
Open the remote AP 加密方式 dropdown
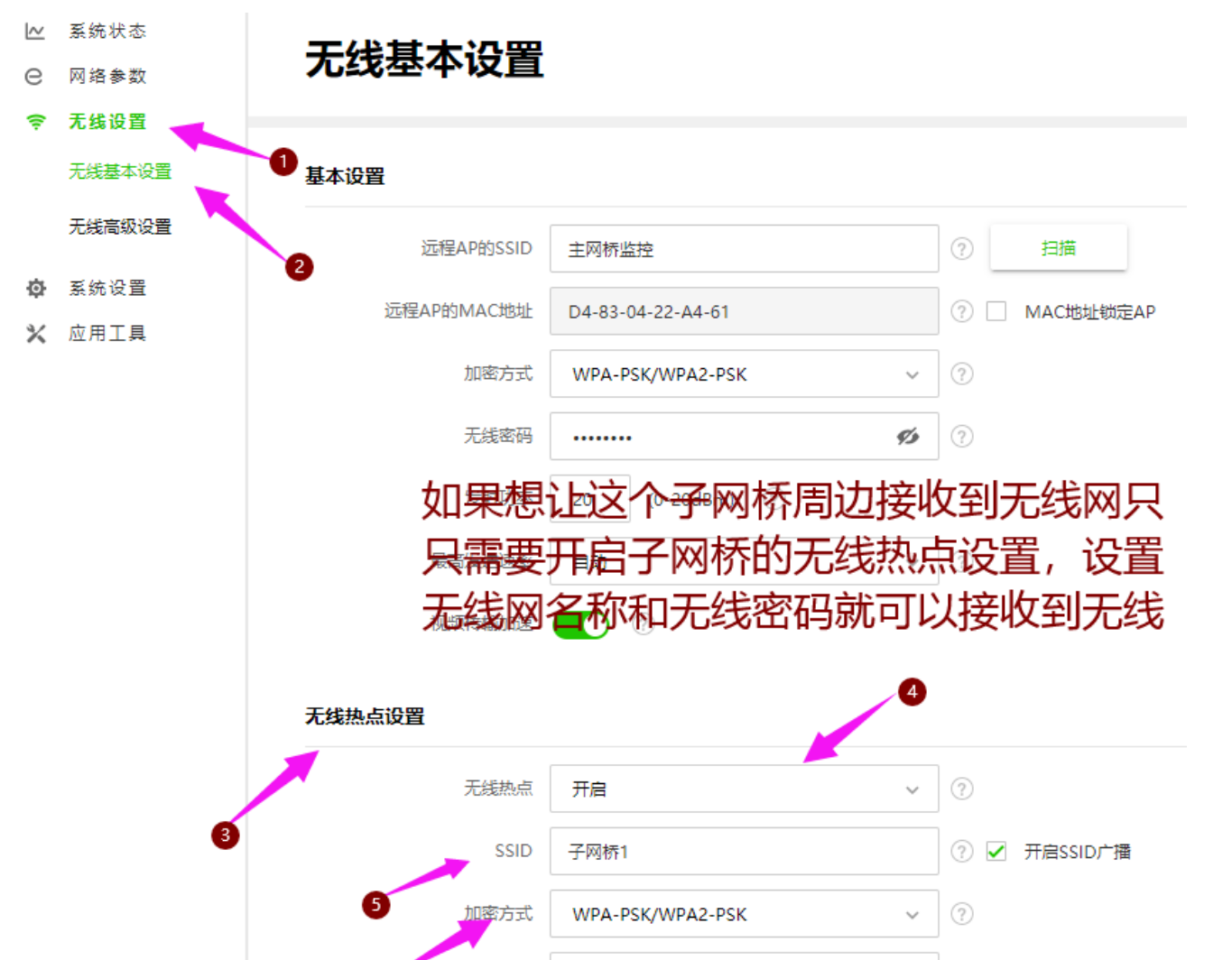click(x=744, y=374)
